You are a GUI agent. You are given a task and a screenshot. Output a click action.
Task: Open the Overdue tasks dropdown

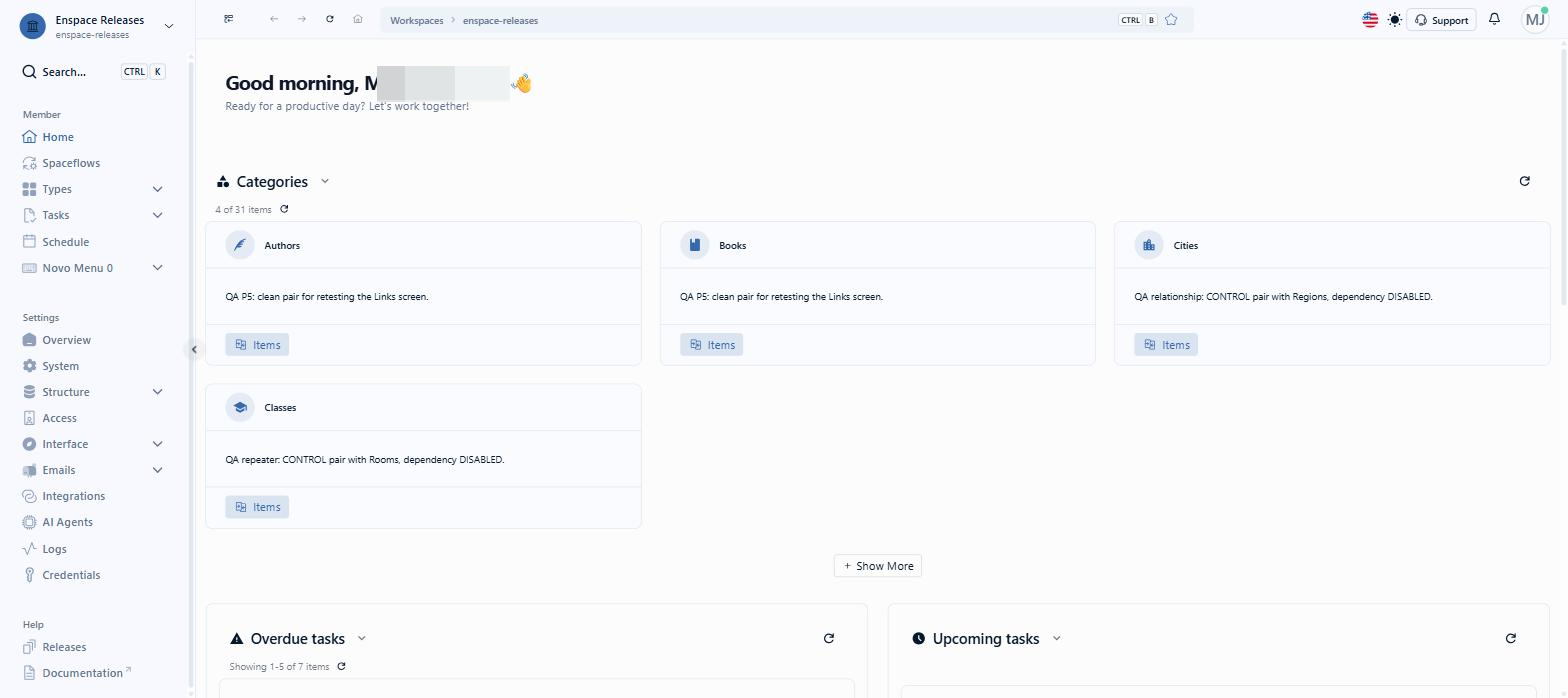coord(362,638)
